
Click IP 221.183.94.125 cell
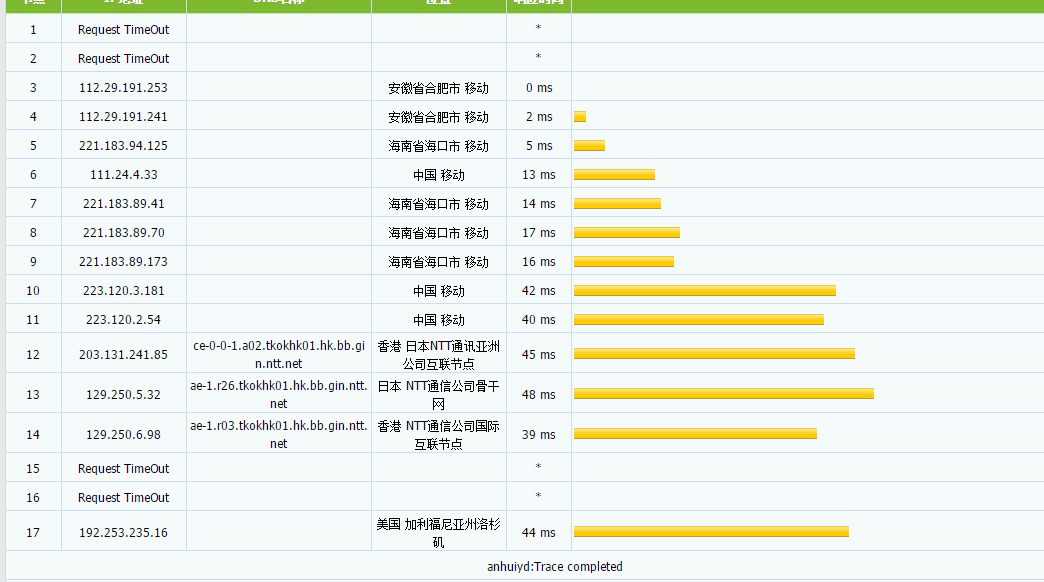123,146
